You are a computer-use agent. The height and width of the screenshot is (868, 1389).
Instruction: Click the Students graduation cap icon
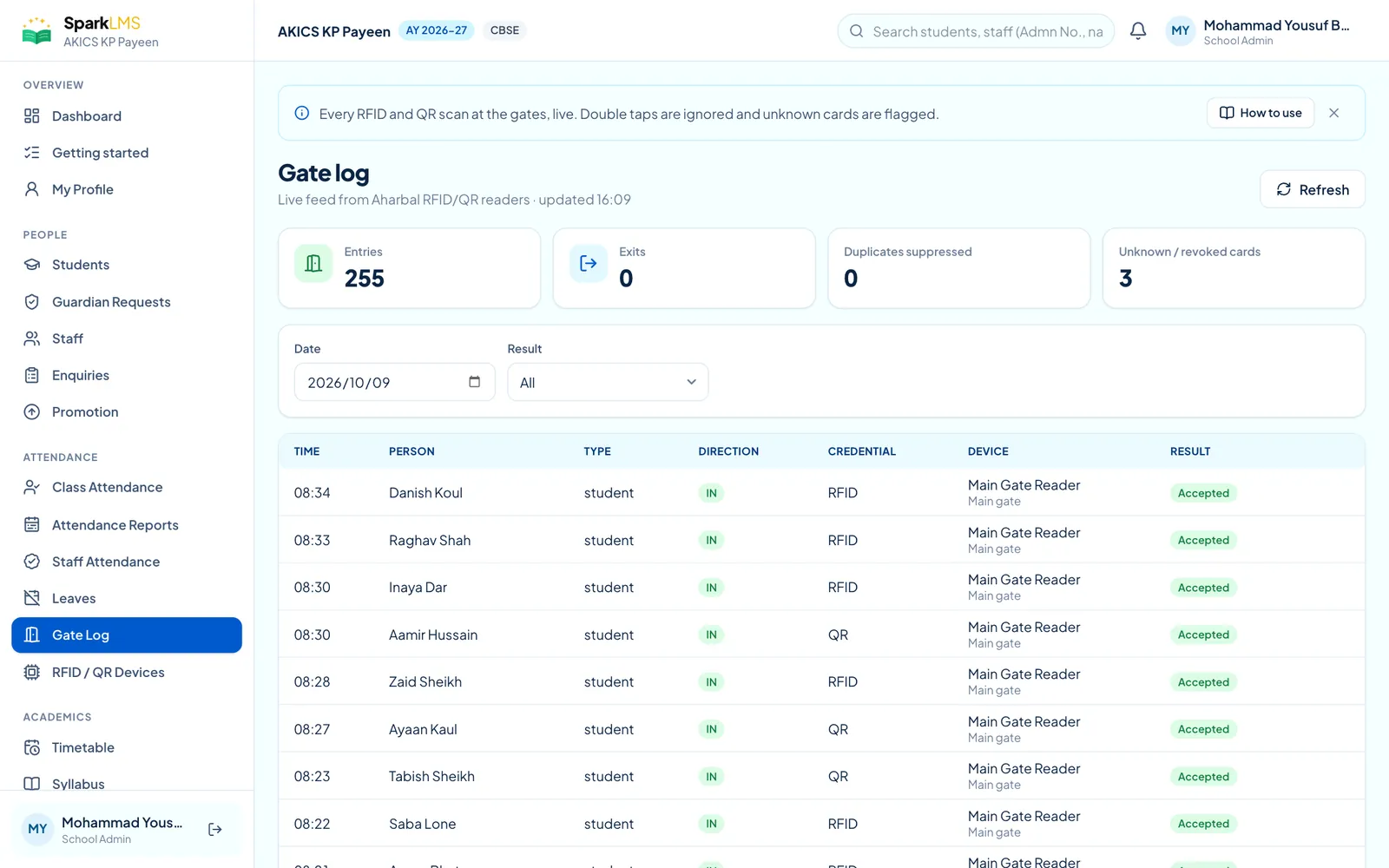tap(32, 265)
